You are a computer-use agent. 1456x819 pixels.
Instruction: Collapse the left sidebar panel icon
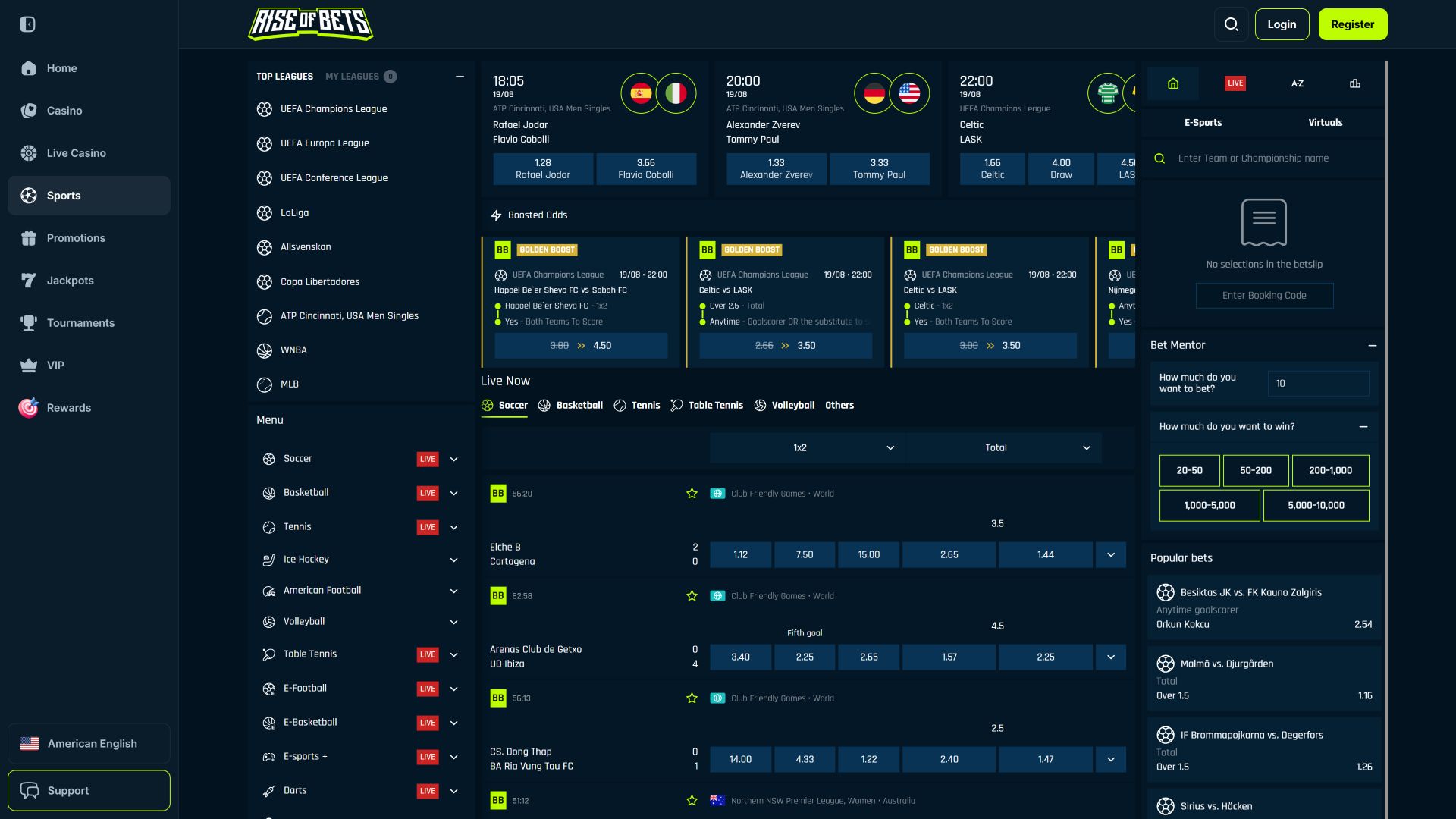click(28, 24)
